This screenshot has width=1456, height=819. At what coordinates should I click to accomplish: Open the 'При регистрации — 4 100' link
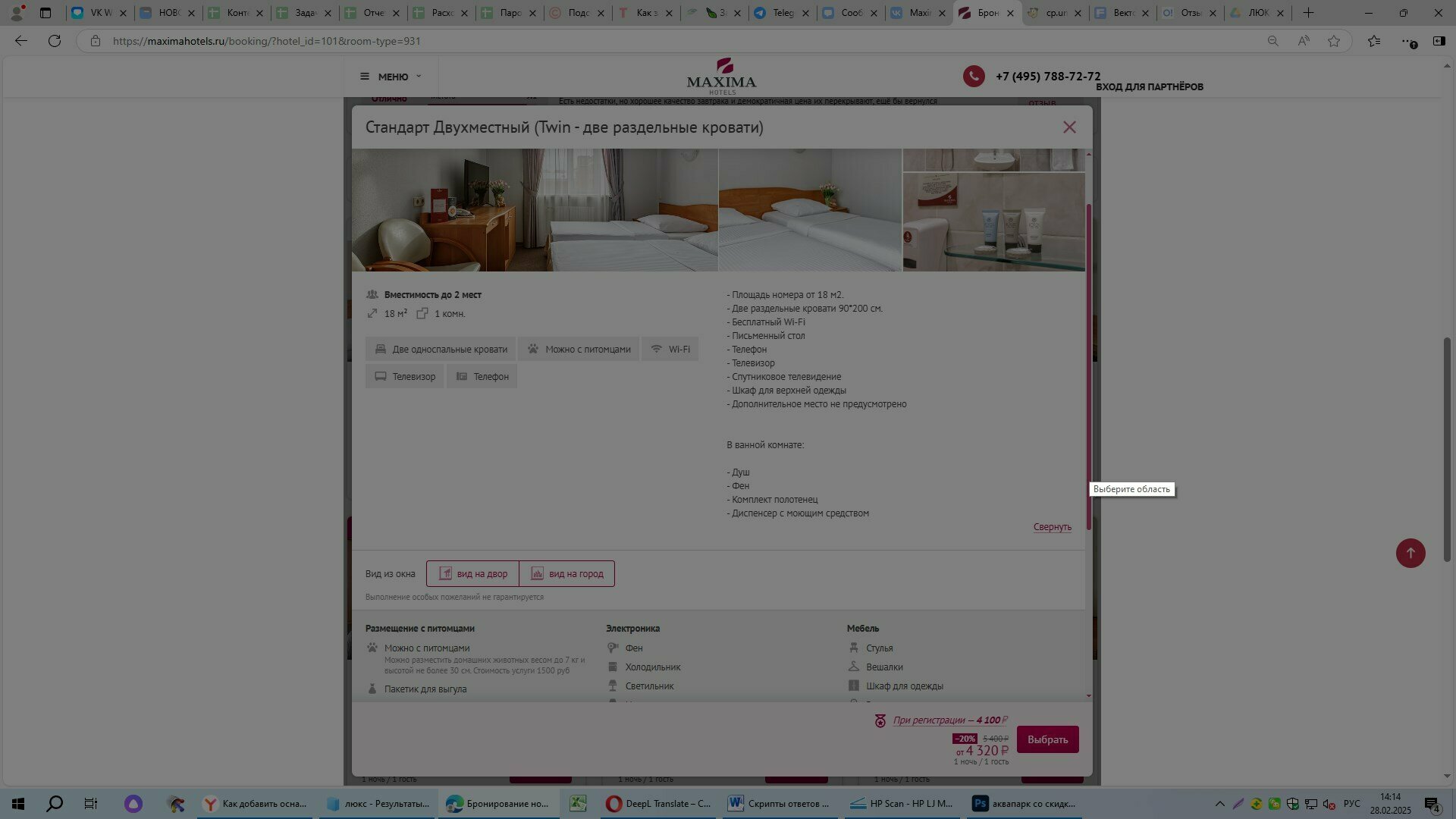pyautogui.click(x=949, y=720)
